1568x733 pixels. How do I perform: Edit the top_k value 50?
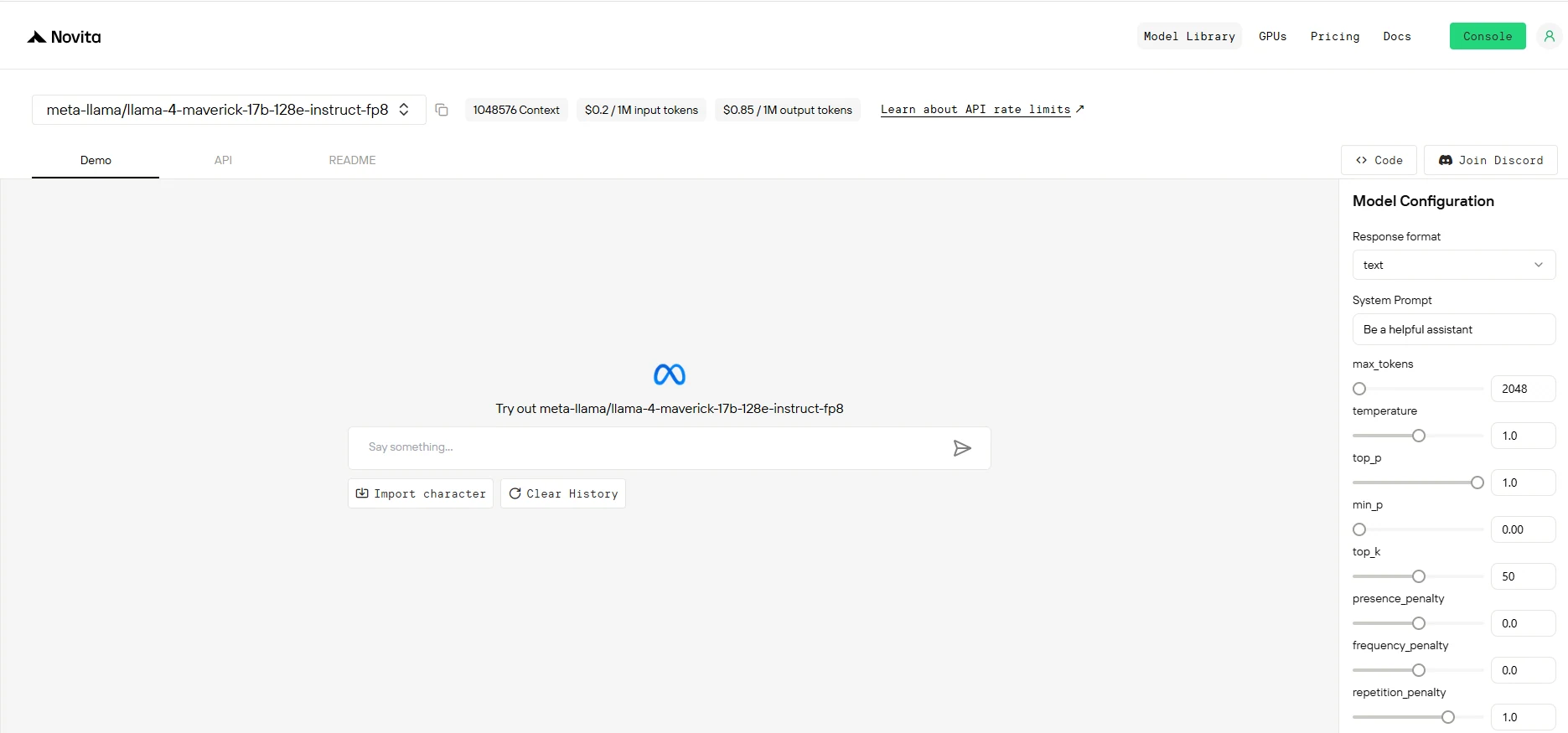[1523, 576]
